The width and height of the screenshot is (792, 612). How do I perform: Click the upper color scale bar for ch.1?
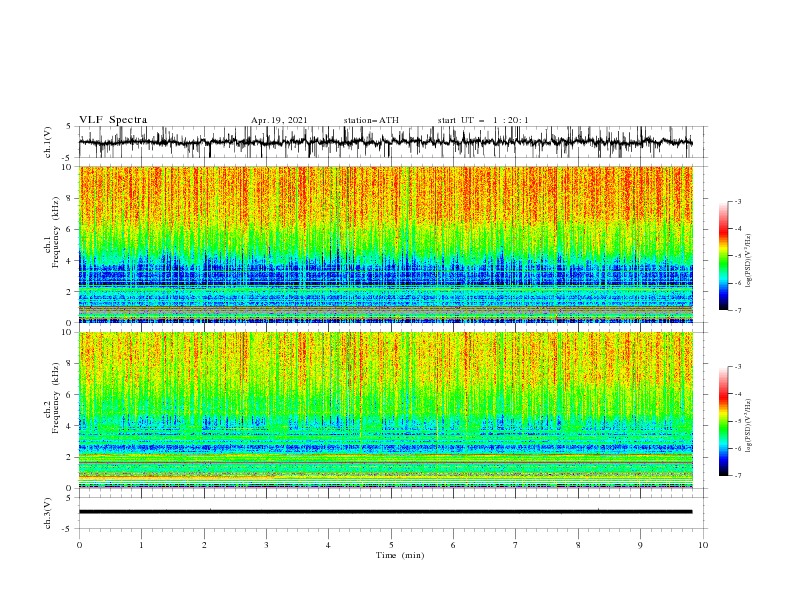pyautogui.click(x=723, y=256)
